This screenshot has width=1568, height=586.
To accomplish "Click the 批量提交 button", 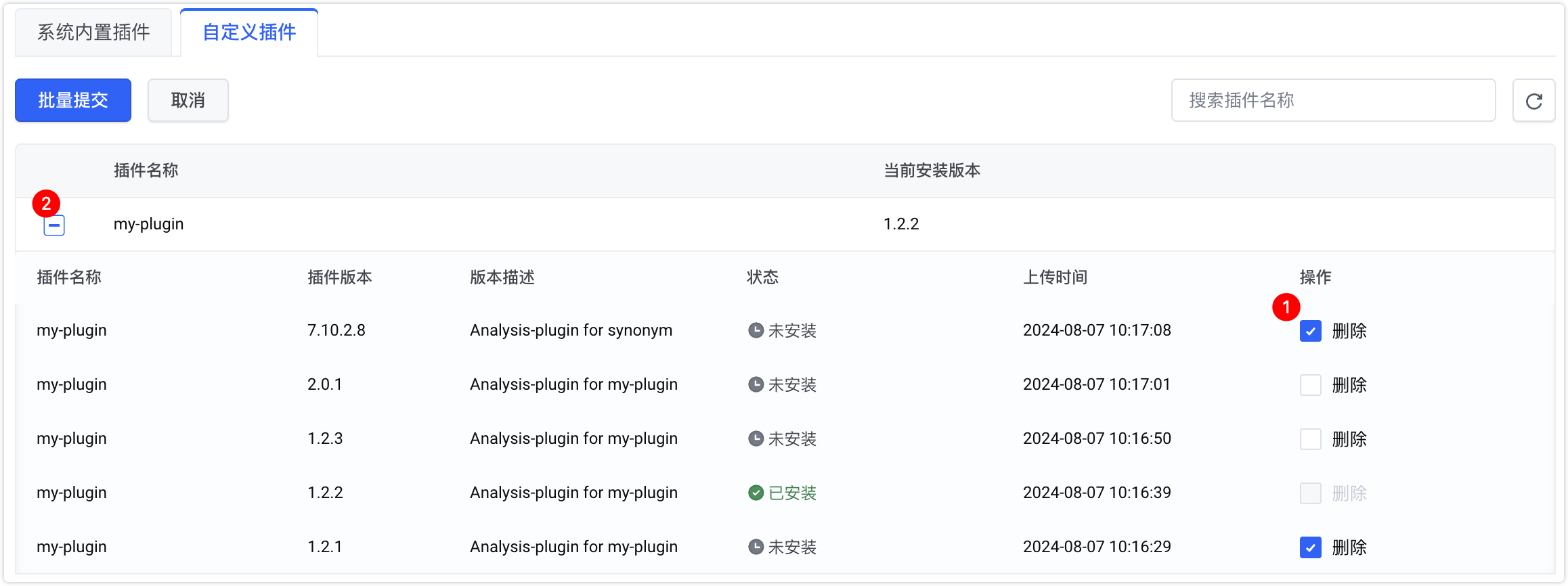I will (x=73, y=100).
